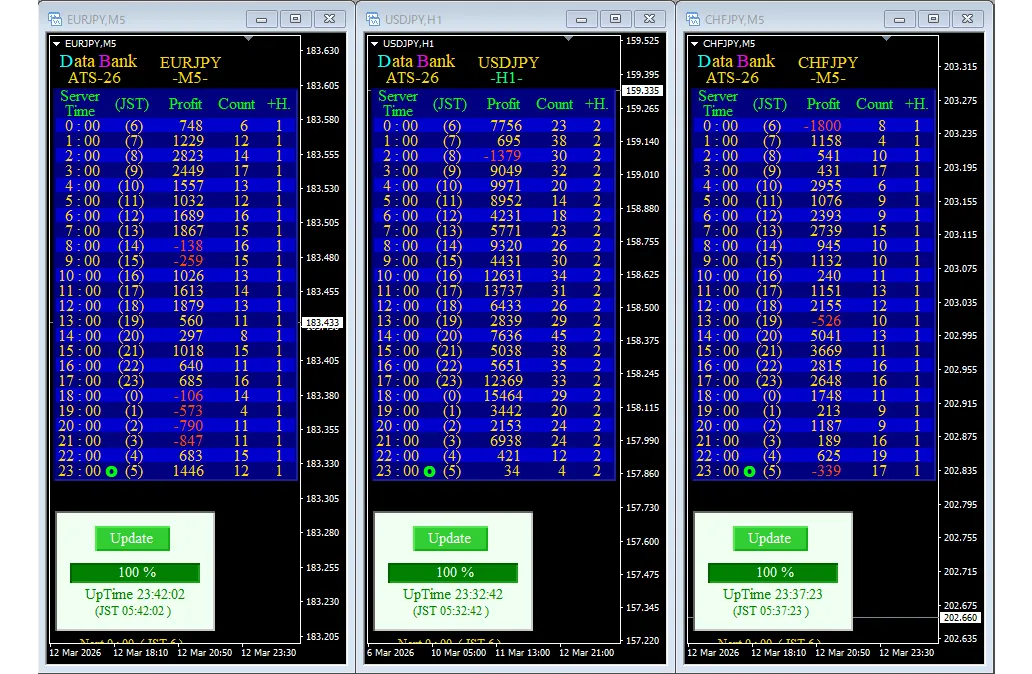This screenshot has height=674, width=1032.
Task: Click chart shift triangle atop EURJPY chart
Action: [x=248, y=39]
